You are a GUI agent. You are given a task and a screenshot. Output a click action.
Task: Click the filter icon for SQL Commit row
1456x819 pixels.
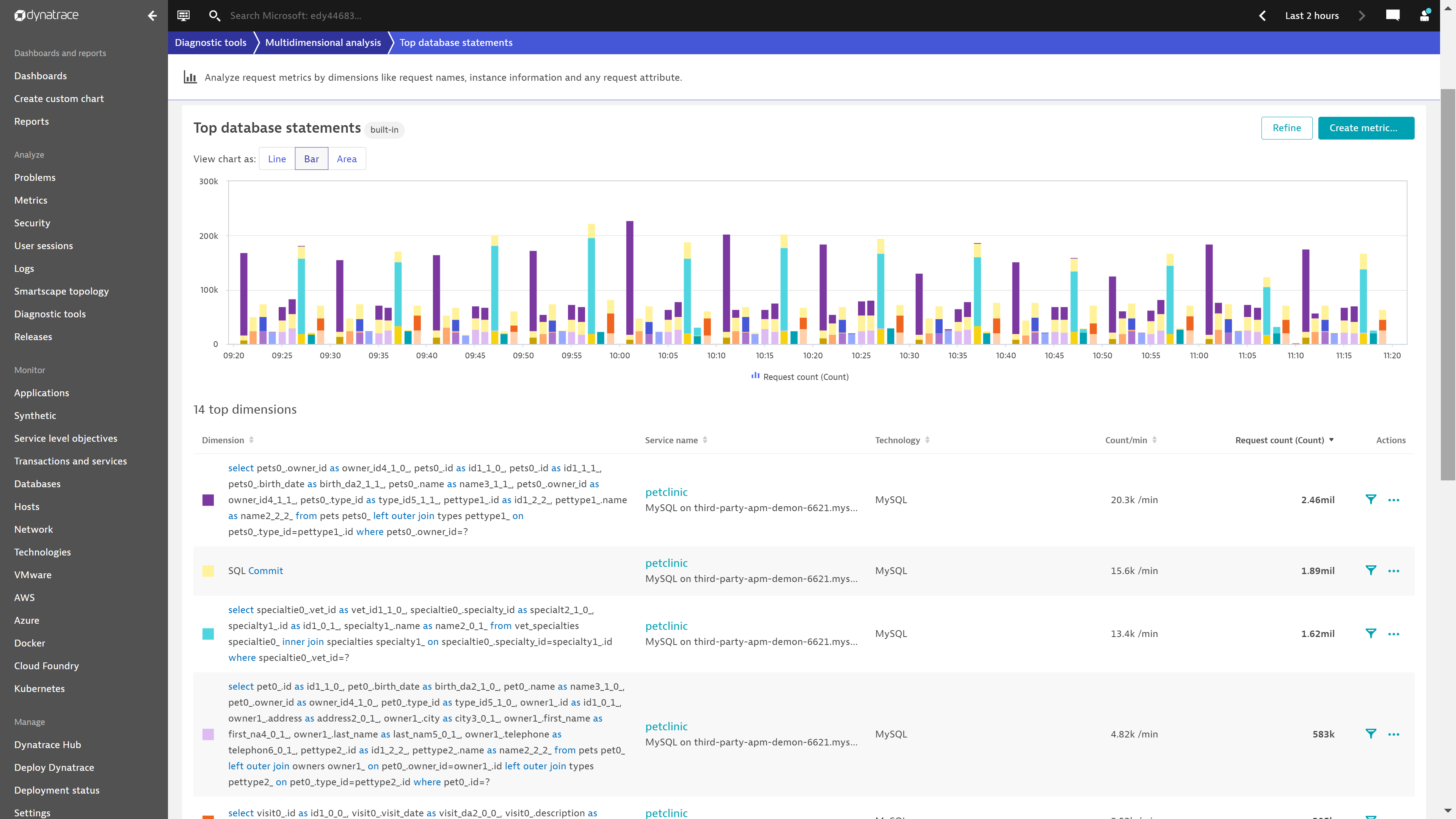click(1371, 570)
